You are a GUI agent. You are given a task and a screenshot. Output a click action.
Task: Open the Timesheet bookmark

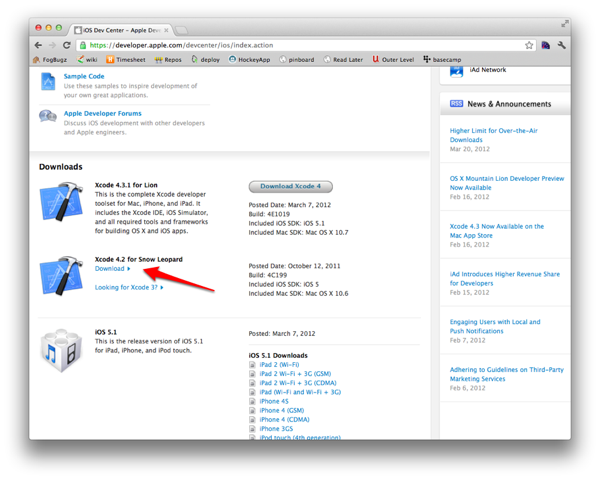(126, 60)
